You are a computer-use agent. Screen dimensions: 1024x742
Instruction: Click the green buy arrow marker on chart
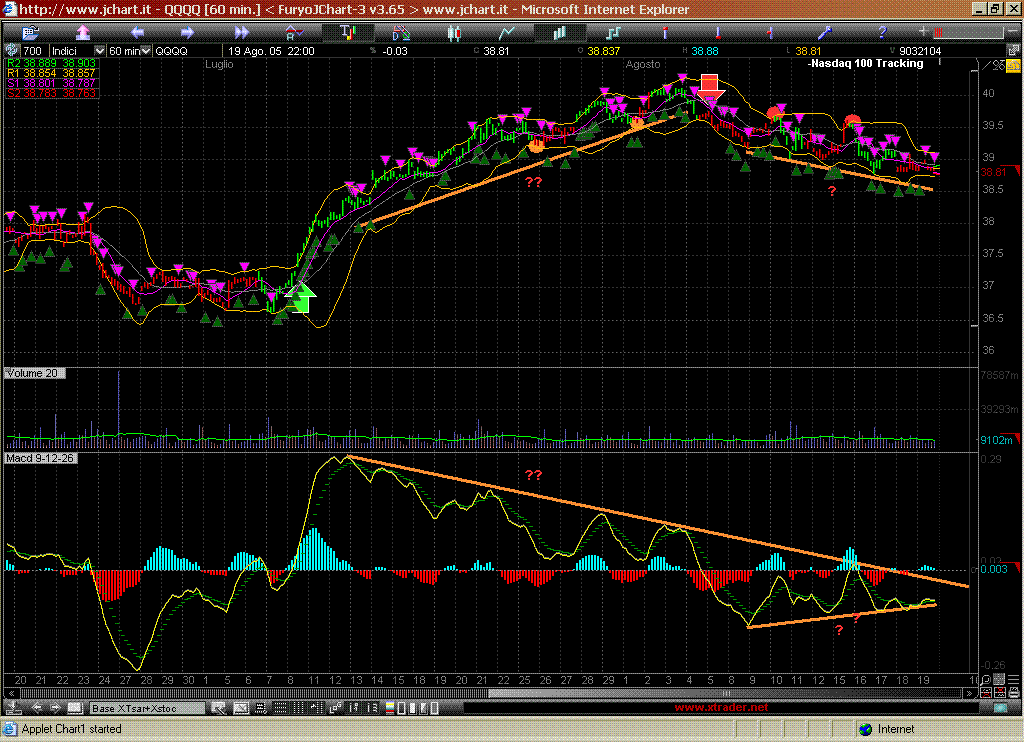click(301, 298)
